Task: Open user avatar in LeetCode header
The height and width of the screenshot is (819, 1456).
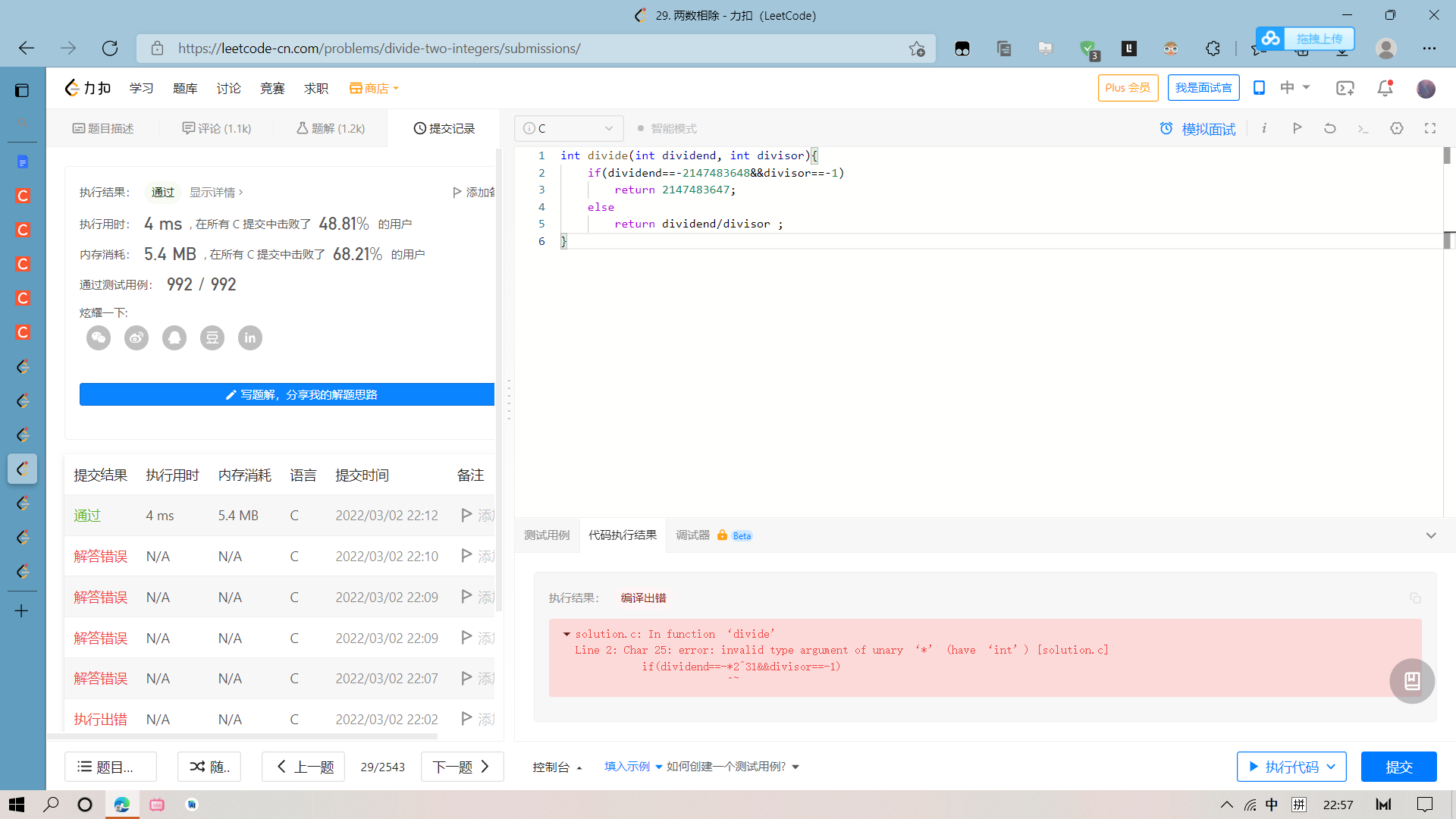Action: 1426,89
